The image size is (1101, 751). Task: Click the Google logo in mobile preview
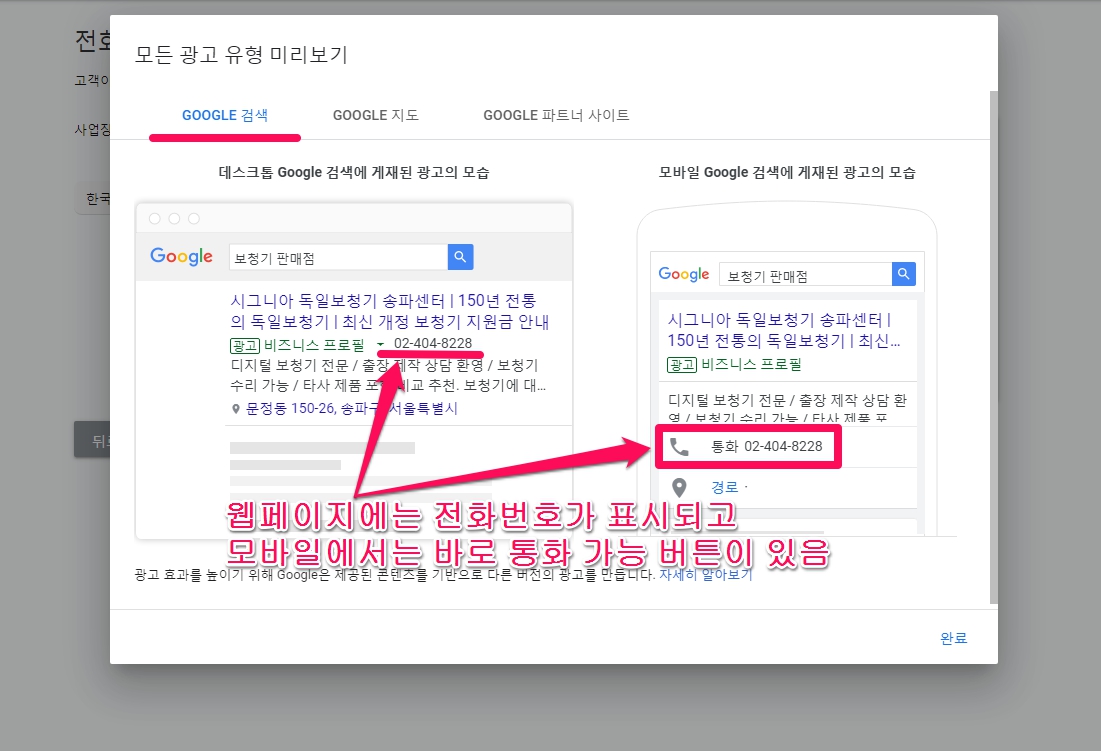coord(683,274)
